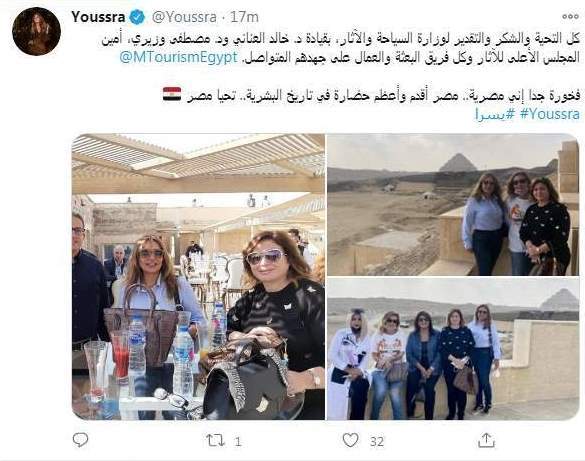
Task: Open the @MTourismEgypt mention link
Action: [x=179, y=57]
